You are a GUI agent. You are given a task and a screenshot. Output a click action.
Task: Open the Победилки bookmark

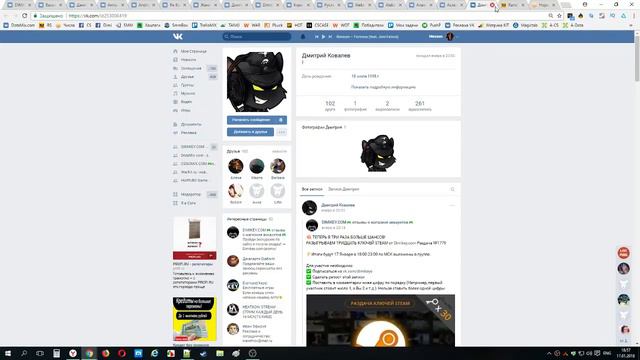point(369,25)
